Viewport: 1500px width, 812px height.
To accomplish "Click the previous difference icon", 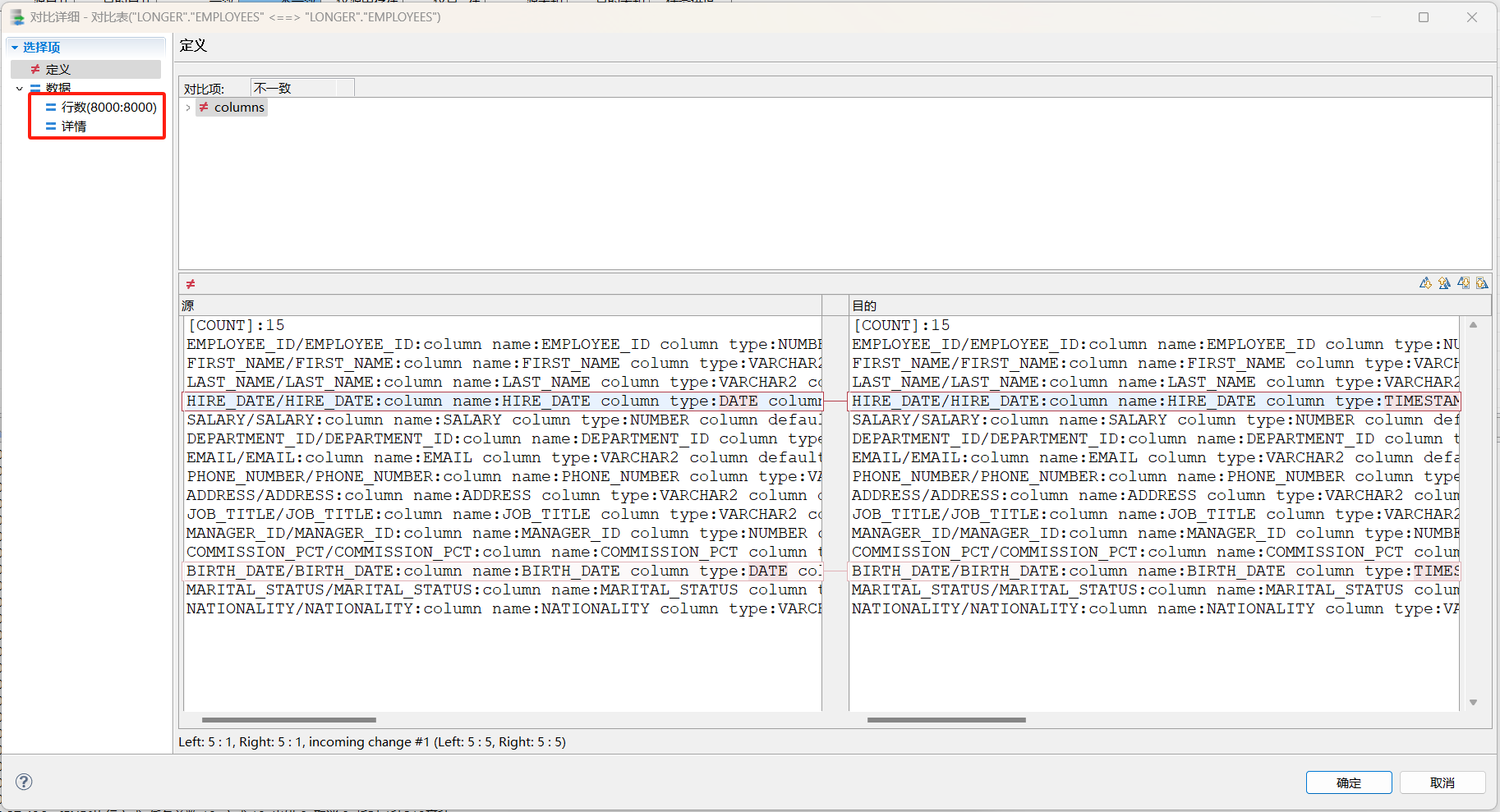I will (1444, 283).
